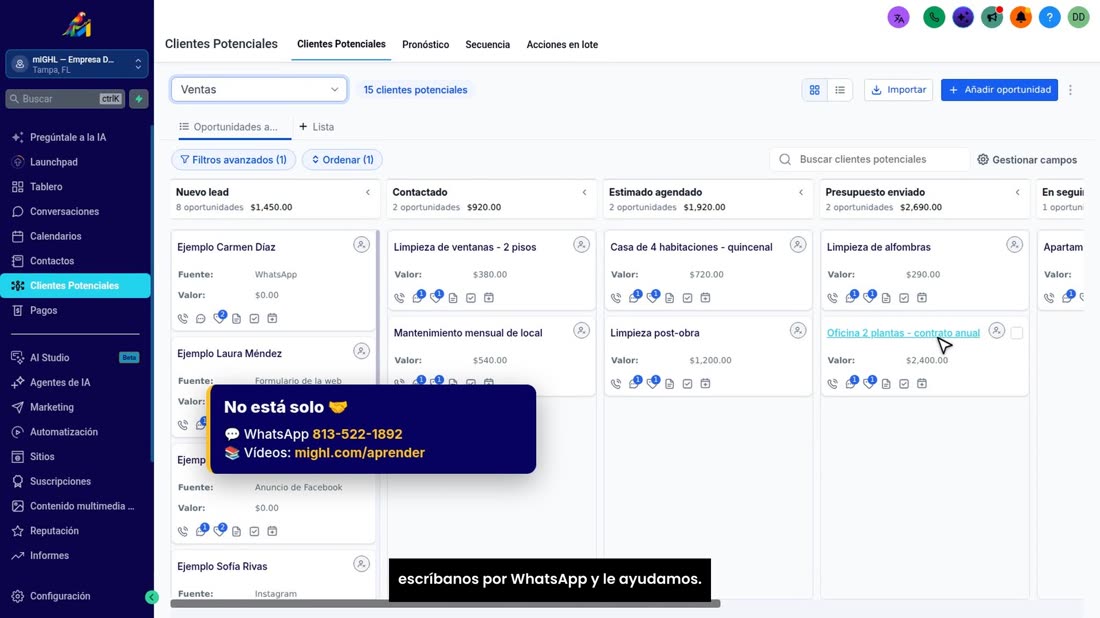This screenshot has width=1100, height=618.
Task: Open calendar icon on Limpieza post-obra card
Action: click(705, 384)
